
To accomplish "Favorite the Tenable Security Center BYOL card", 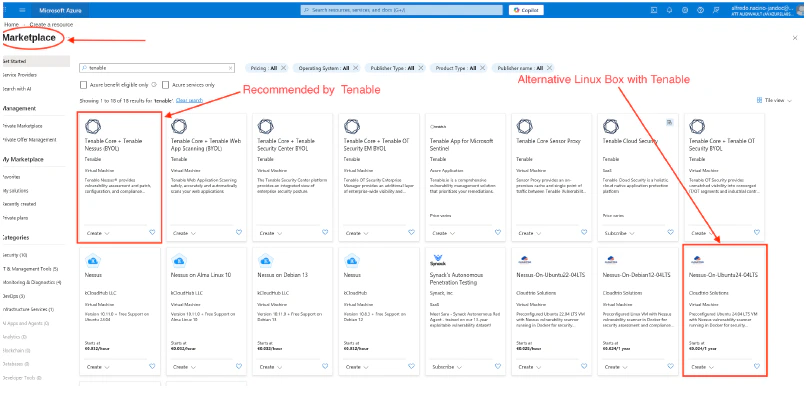I will point(325,233).
